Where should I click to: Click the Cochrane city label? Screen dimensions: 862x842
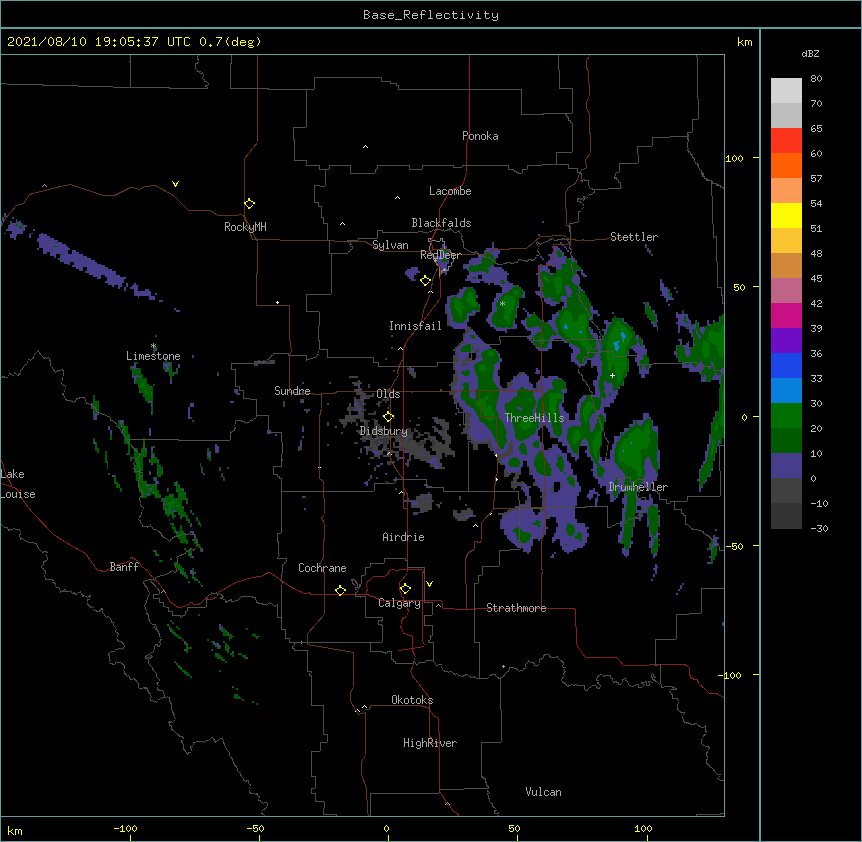(322, 568)
